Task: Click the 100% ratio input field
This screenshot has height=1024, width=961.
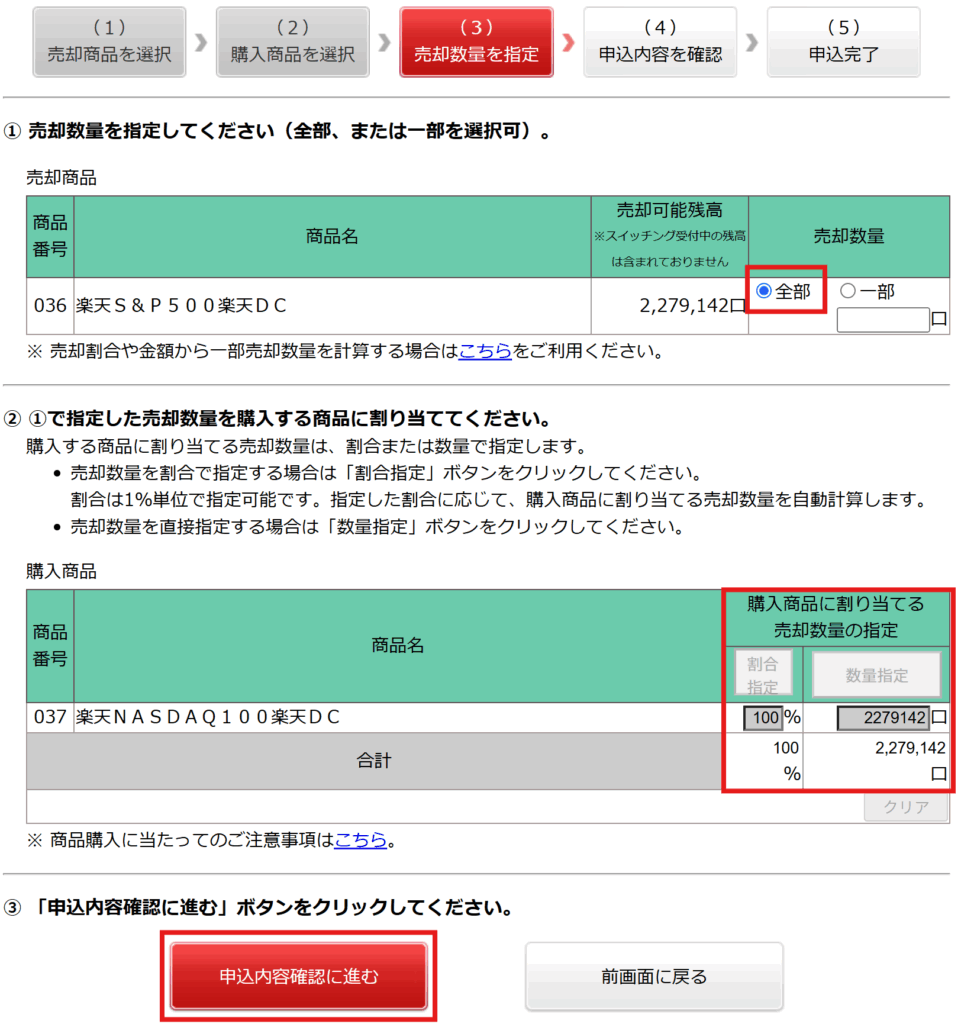Action: [763, 718]
